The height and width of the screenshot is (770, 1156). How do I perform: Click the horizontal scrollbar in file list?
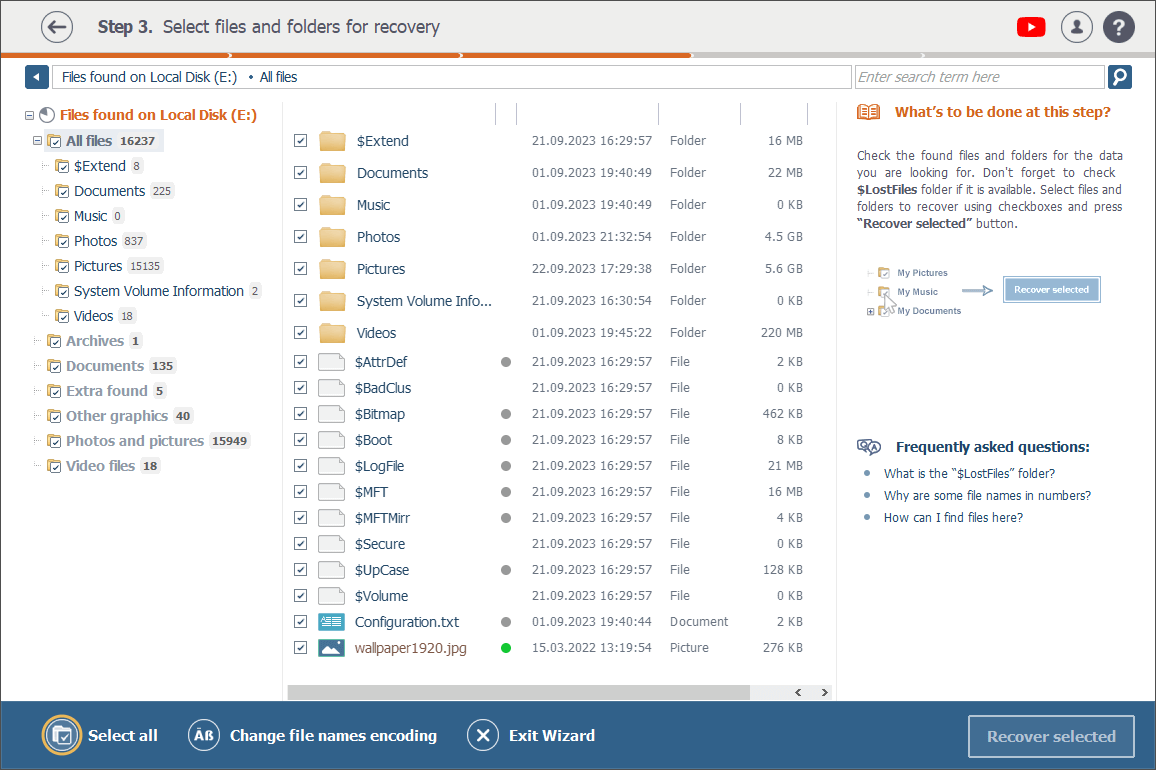(518, 692)
